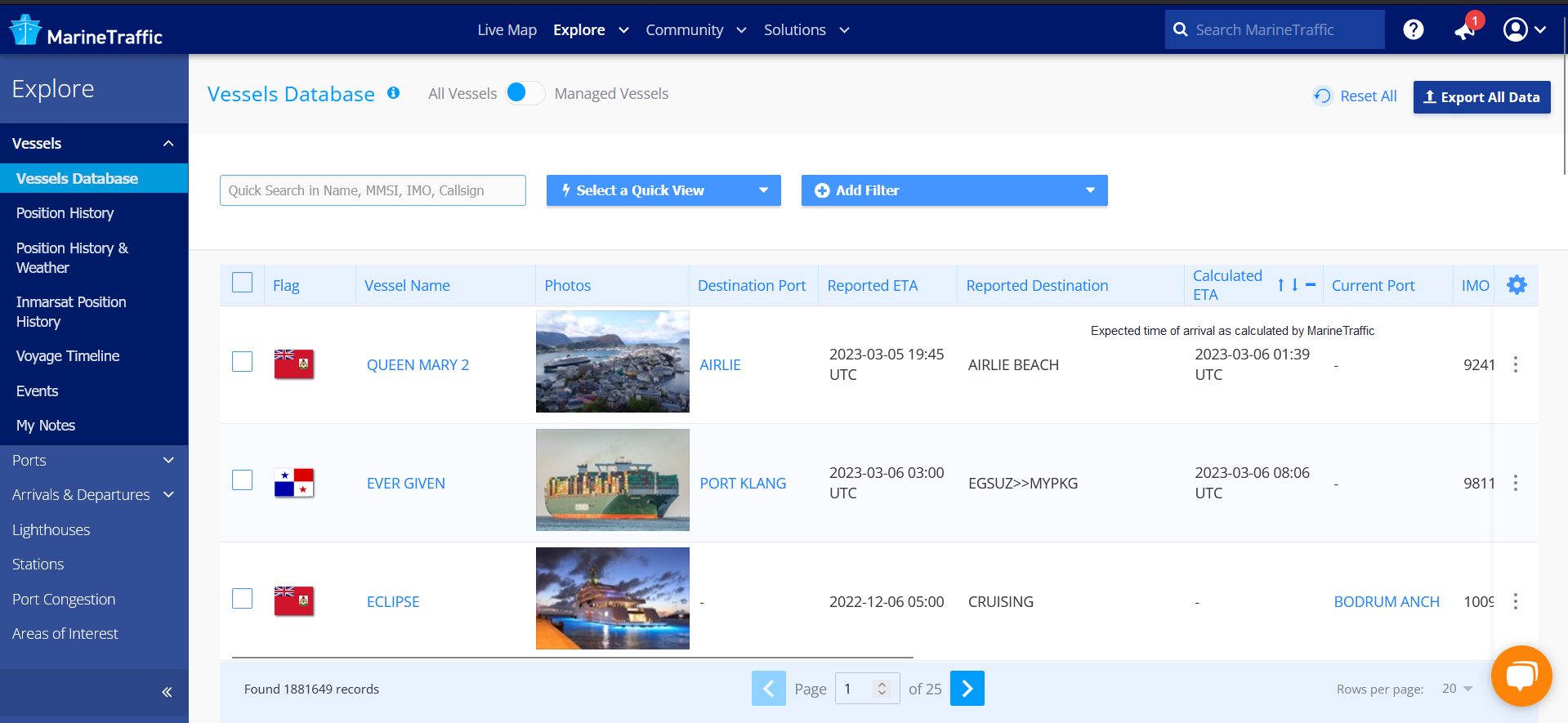Click page number stepper arrows
Image resolution: width=1568 pixels, height=723 pixels.
[x=882, y=689]
